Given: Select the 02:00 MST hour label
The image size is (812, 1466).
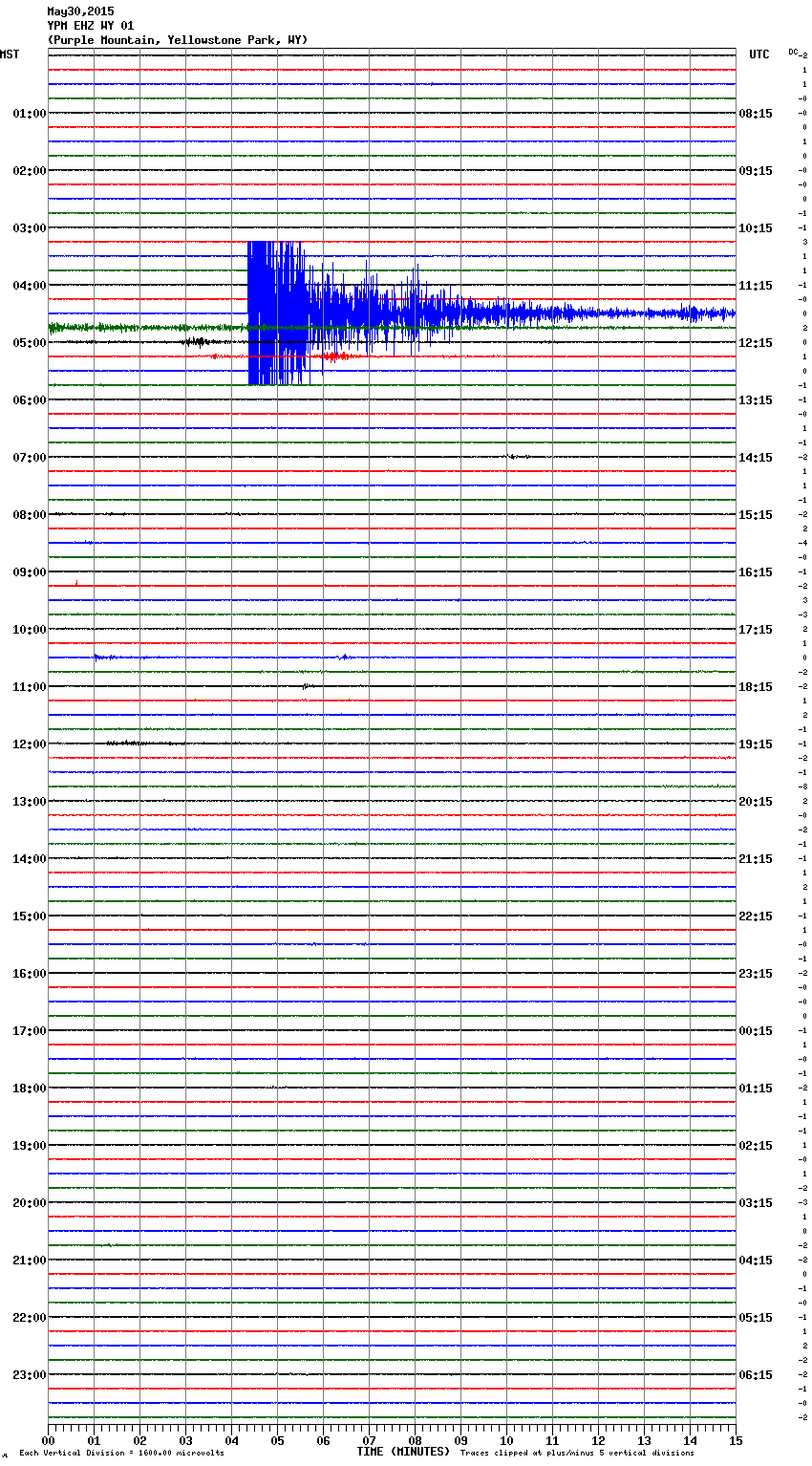Looking at the screenshot, I should pyautogui.click(x=30, y=171).
